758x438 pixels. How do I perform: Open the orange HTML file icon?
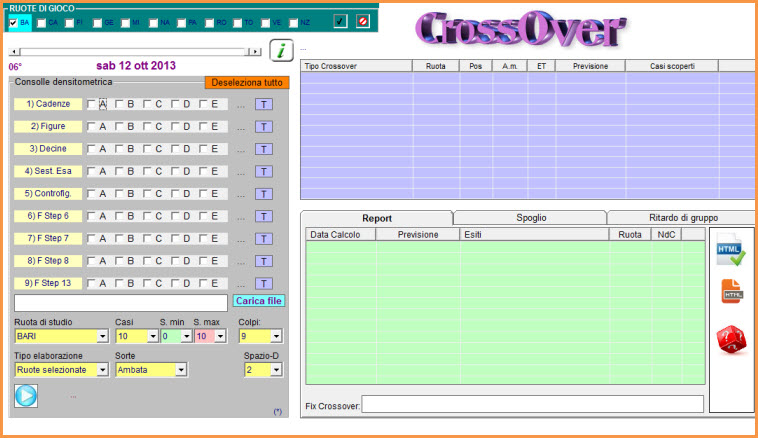point(731,292)
